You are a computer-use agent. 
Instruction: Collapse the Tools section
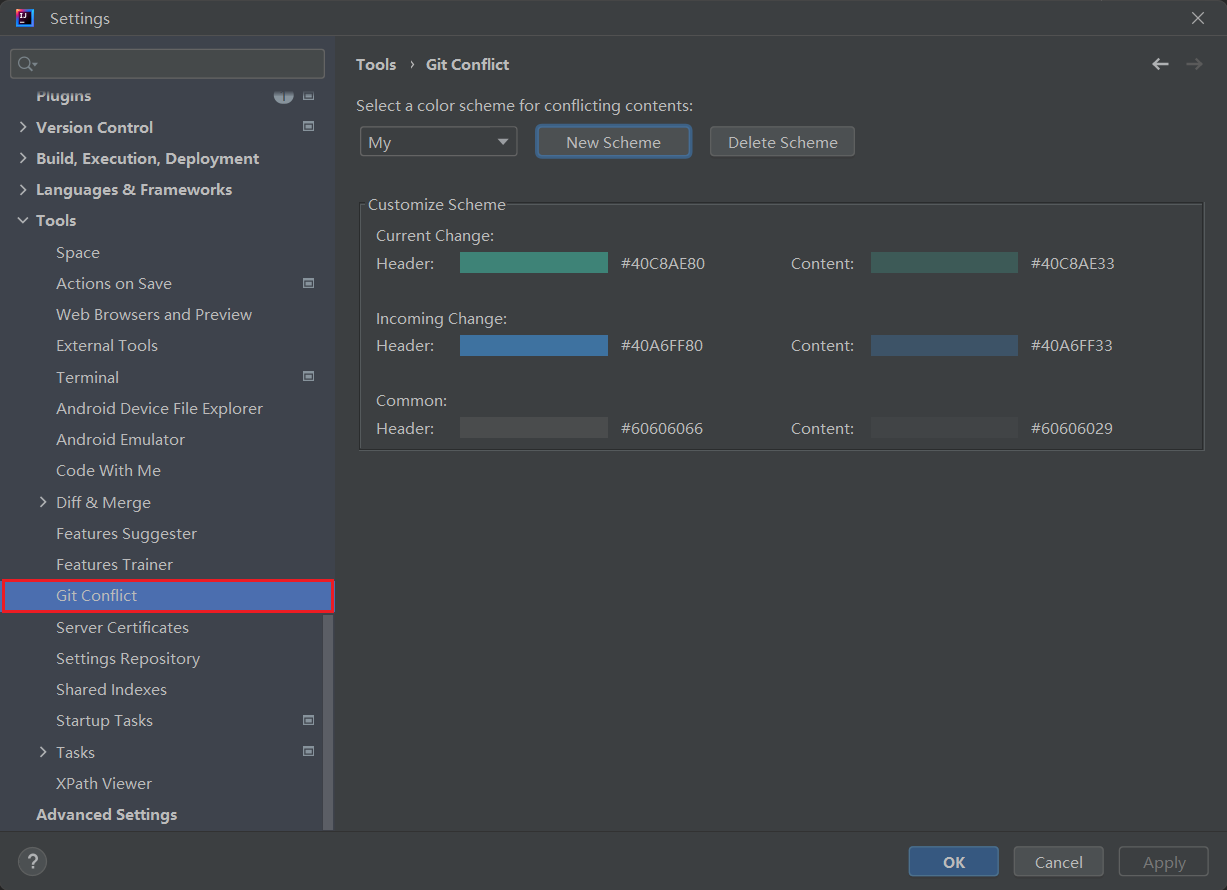(23, 220)
